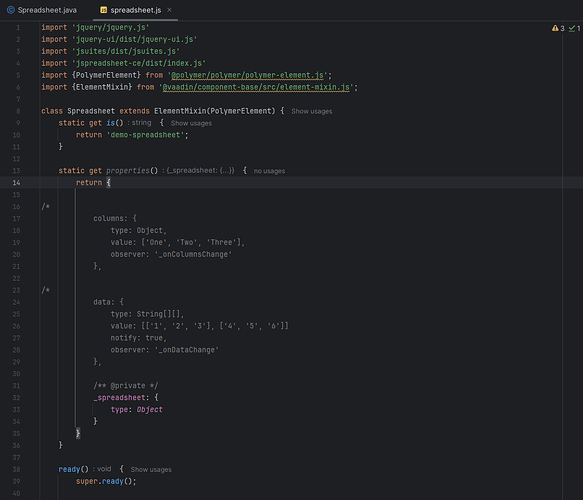Click the 'return {' statement on line 14
The image size is (583, 500).
point(93,183)
